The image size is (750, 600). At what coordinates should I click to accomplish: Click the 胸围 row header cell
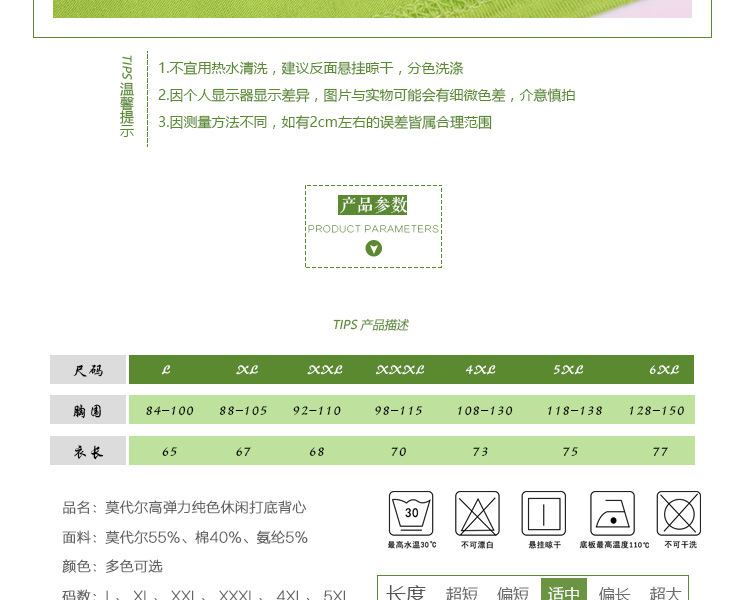(88, 410)
